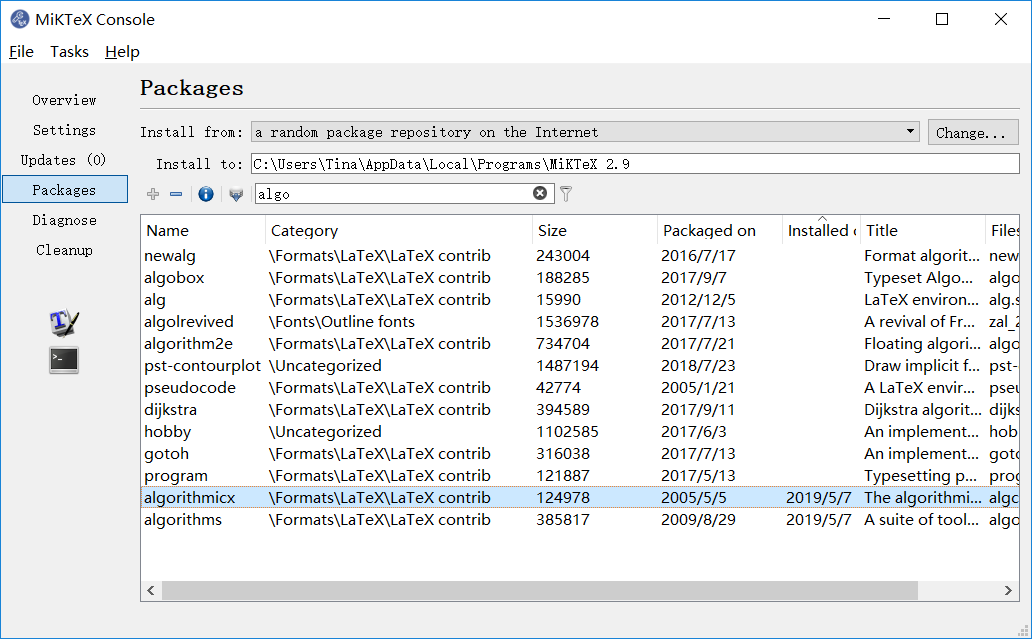Sort by the Name column header
The width and height of the screenshot is (1032, 639).
203,230
